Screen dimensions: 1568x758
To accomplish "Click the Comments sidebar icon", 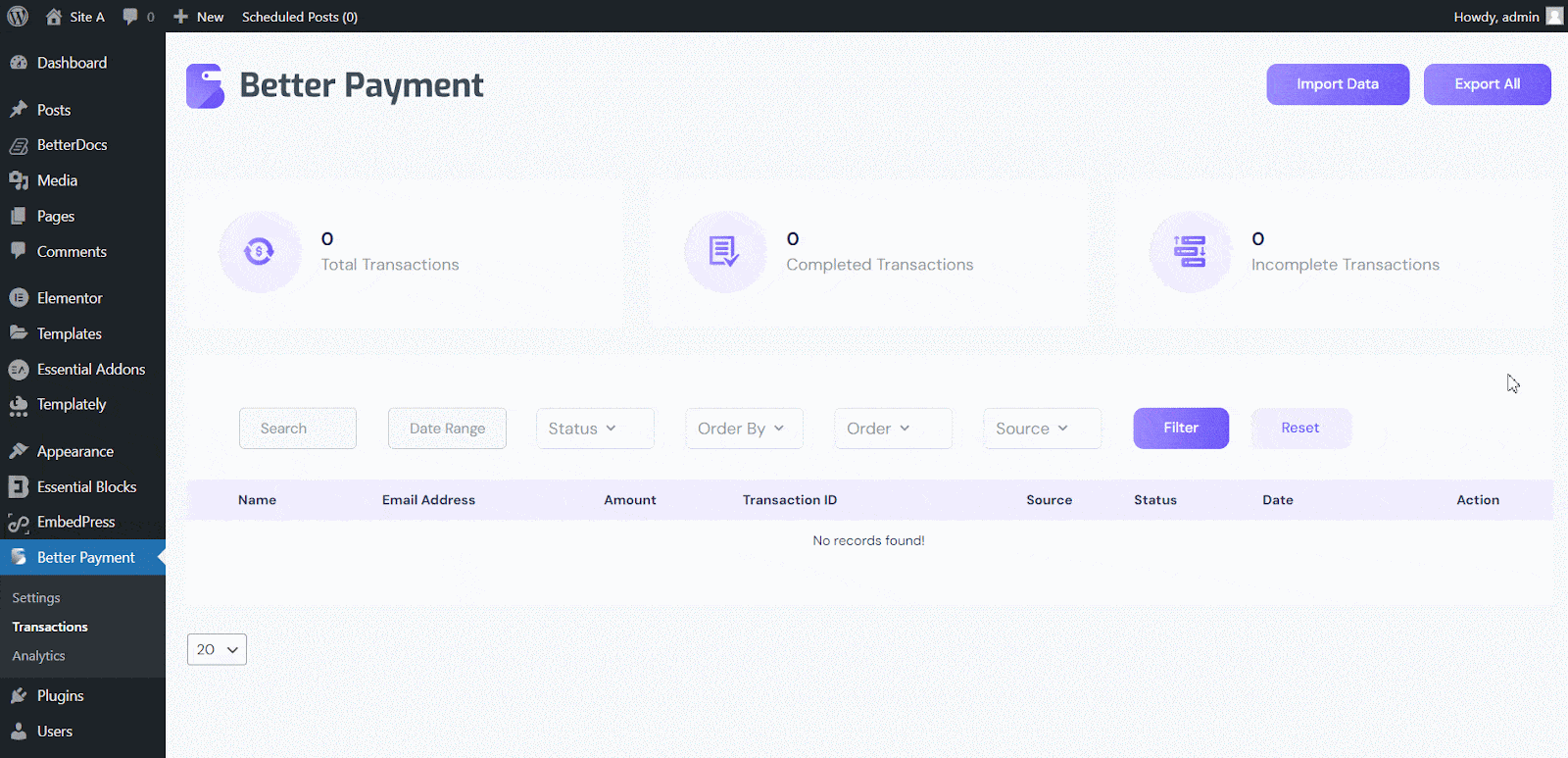I will pyautogui.click(x=19, y=251).
